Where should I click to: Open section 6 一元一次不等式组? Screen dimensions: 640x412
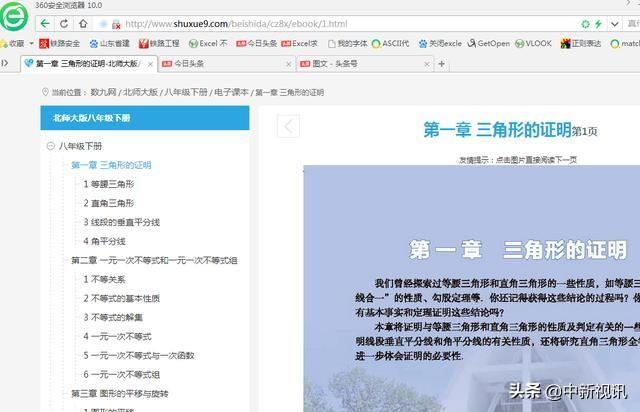[122, 374]
